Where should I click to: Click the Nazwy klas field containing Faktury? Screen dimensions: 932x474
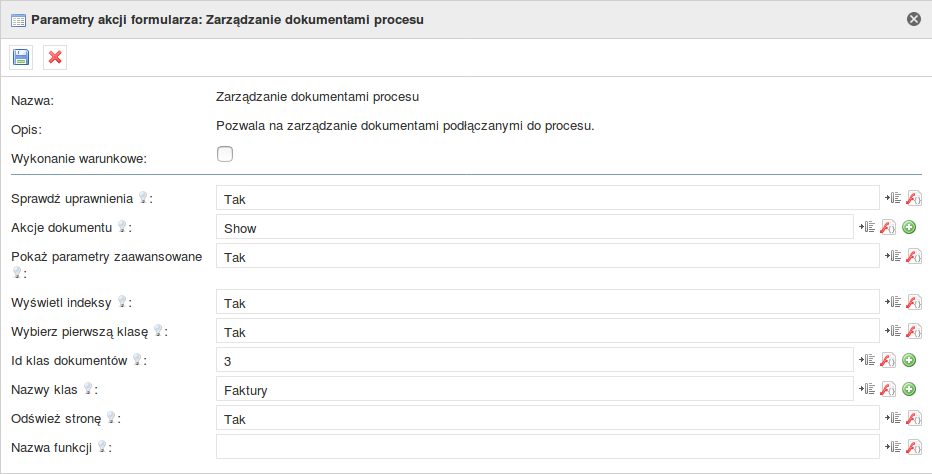[534, 389]
